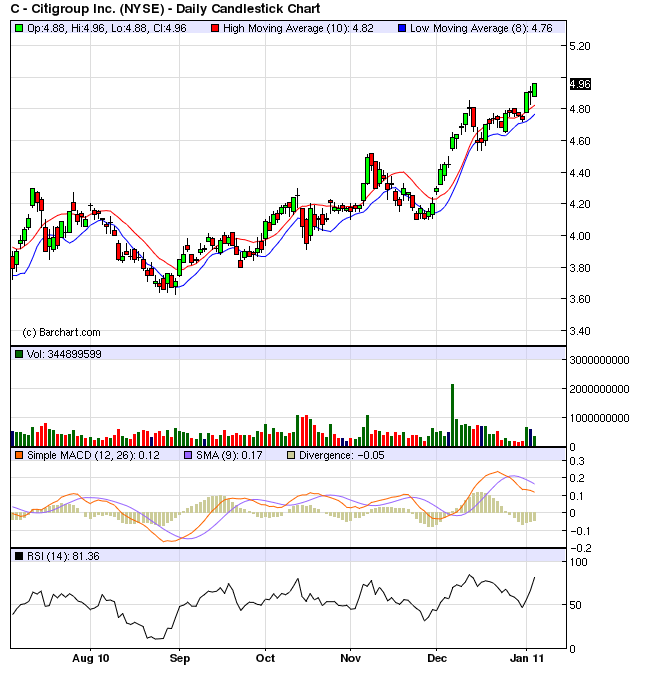Click the 'Aug 10' date axis label
Screen dimensions: 650x689
pyautogui.click(x=91, y=659)
